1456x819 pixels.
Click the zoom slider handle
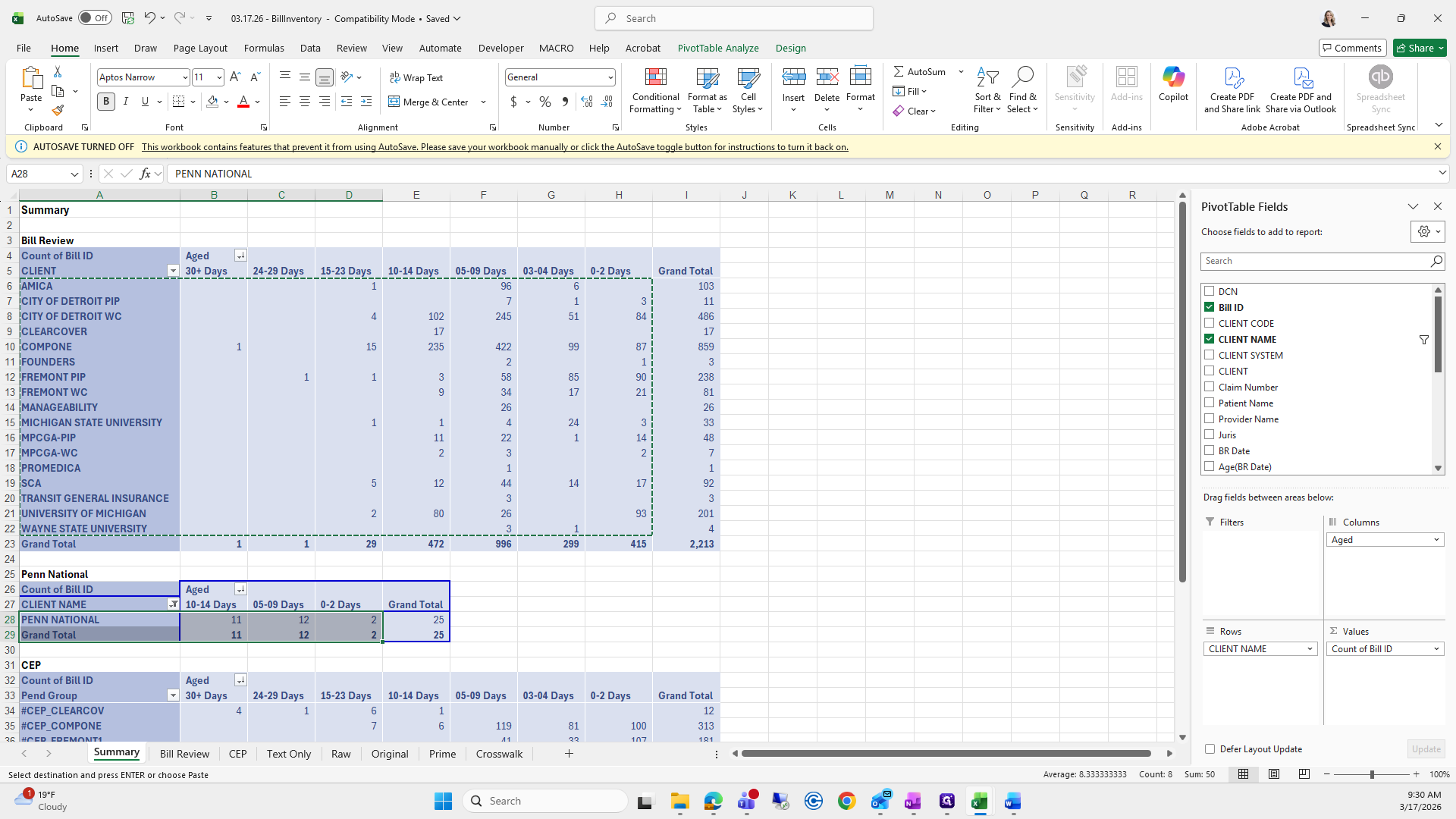click(x=1371, y=774)
